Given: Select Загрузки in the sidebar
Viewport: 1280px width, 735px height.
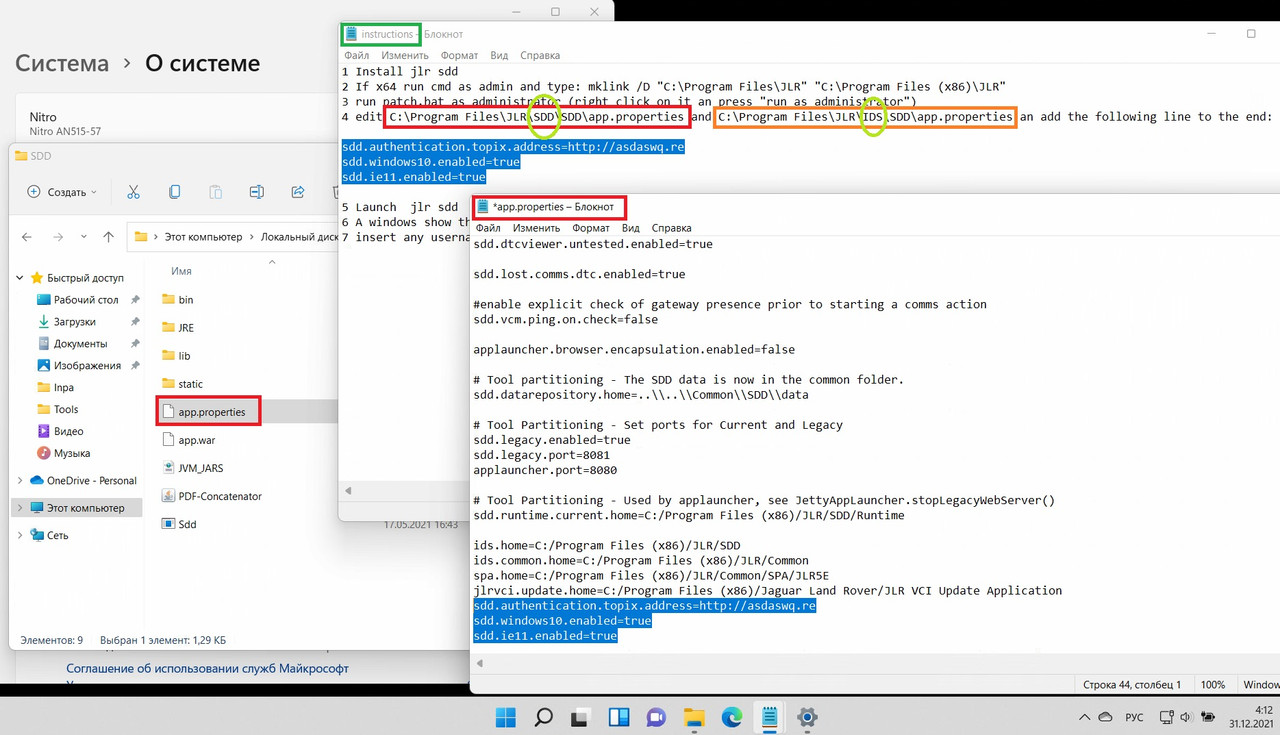Looking at the screenshot, I should [75, 322].
